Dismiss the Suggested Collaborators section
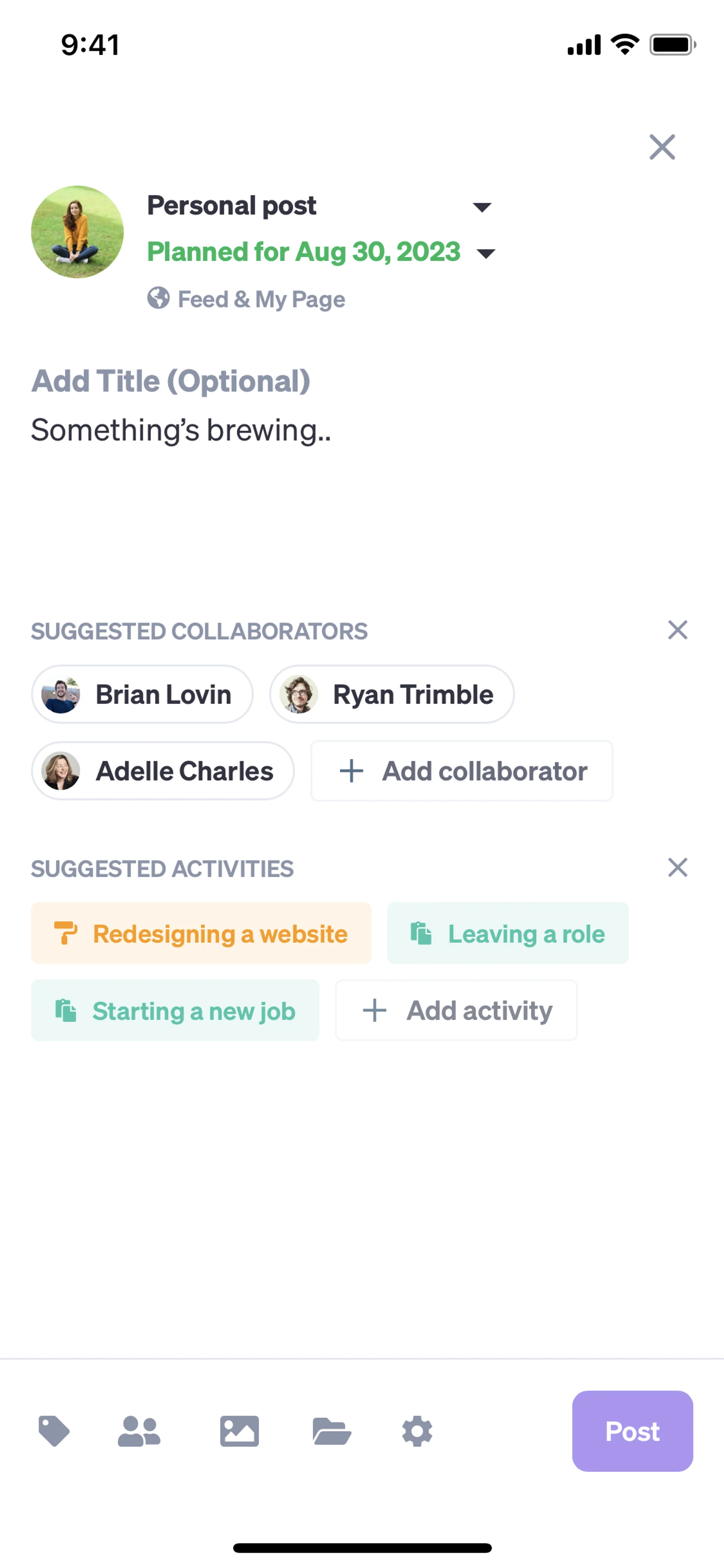 coord(677,630)
